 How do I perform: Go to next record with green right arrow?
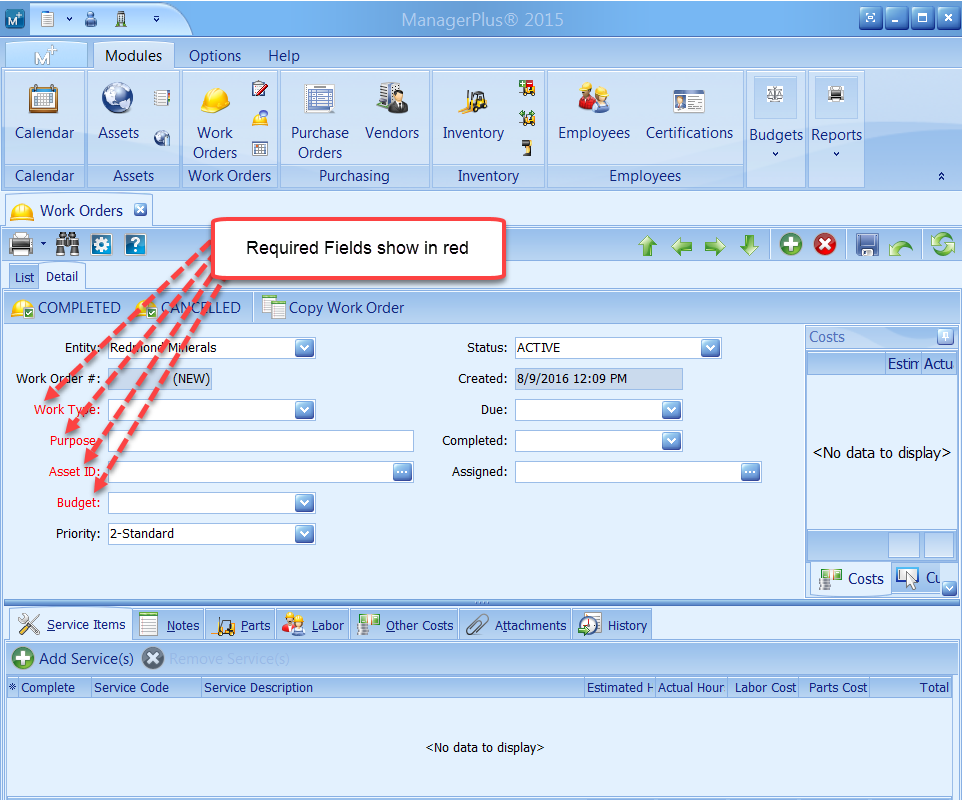tap(715, 246)
